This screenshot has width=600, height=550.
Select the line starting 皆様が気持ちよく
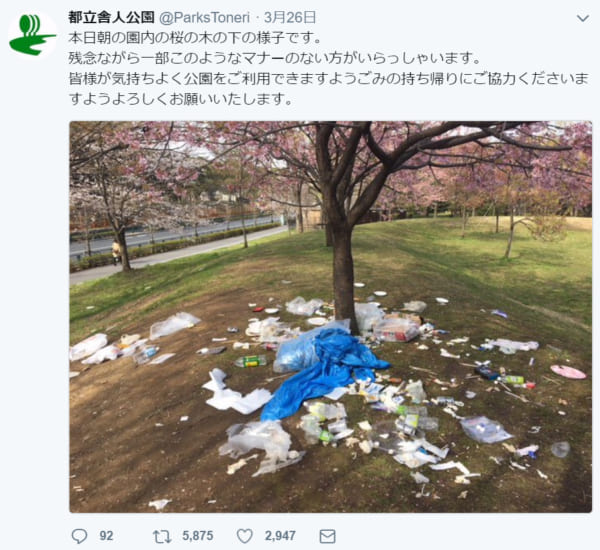(329, 78)
